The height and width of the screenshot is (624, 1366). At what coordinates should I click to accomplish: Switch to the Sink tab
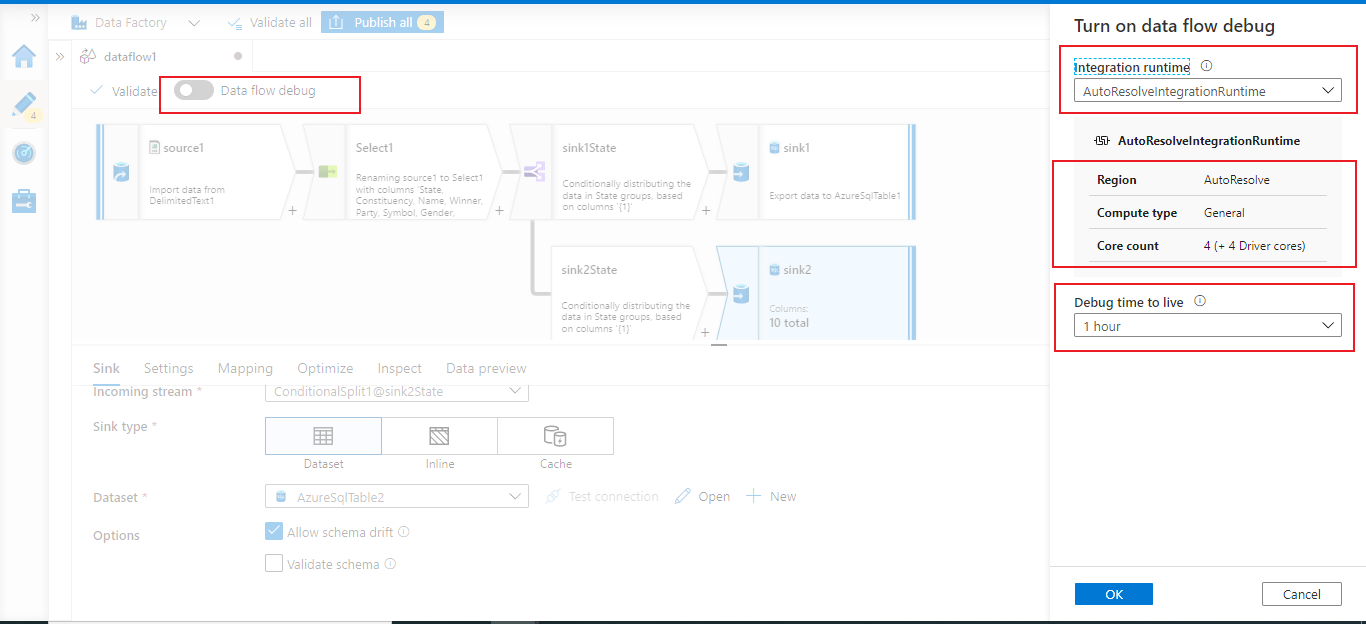click(106, 368)
